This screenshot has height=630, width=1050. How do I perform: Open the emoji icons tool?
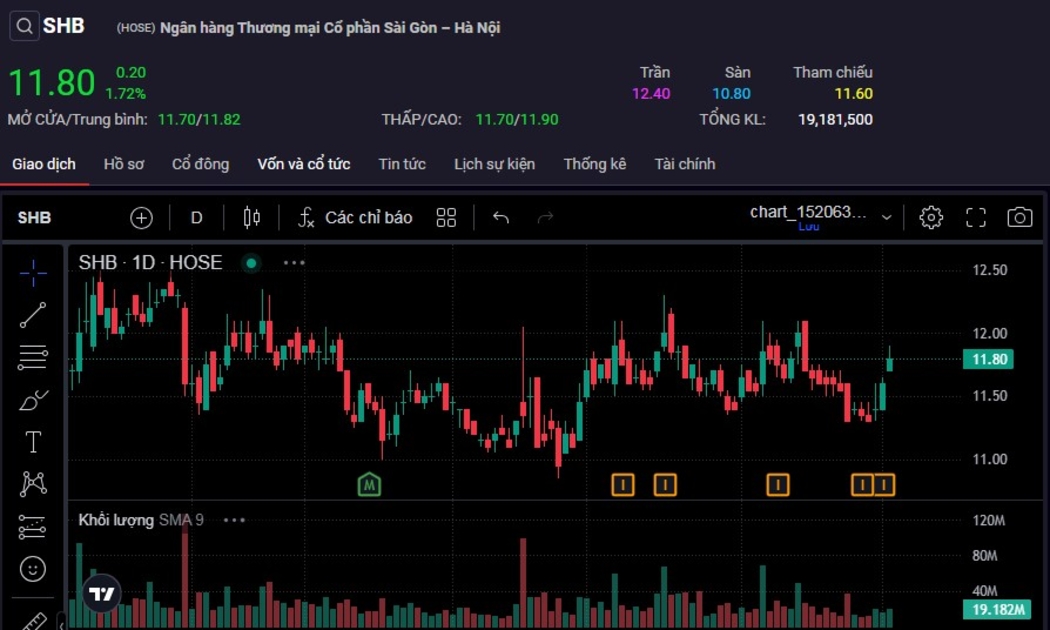pos(33,569)
